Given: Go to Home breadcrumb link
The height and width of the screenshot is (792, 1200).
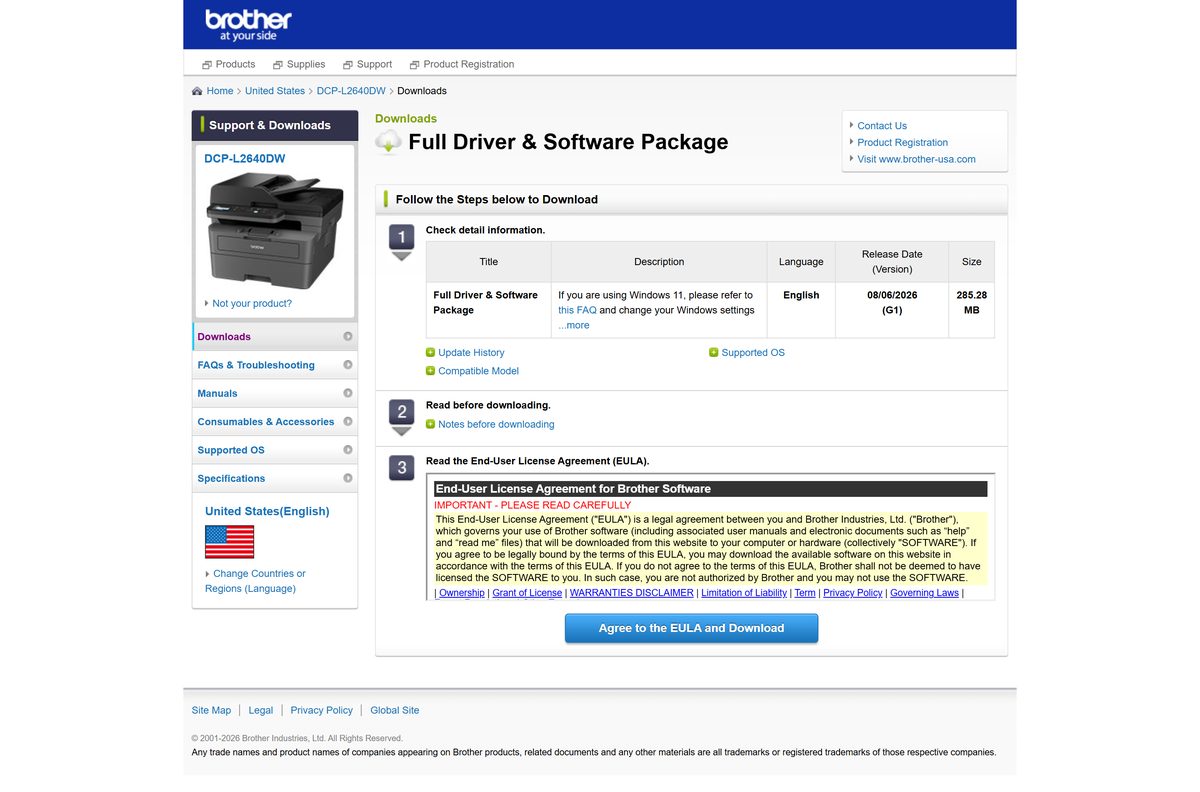Looking at the screenshot, I should [220, 91].
